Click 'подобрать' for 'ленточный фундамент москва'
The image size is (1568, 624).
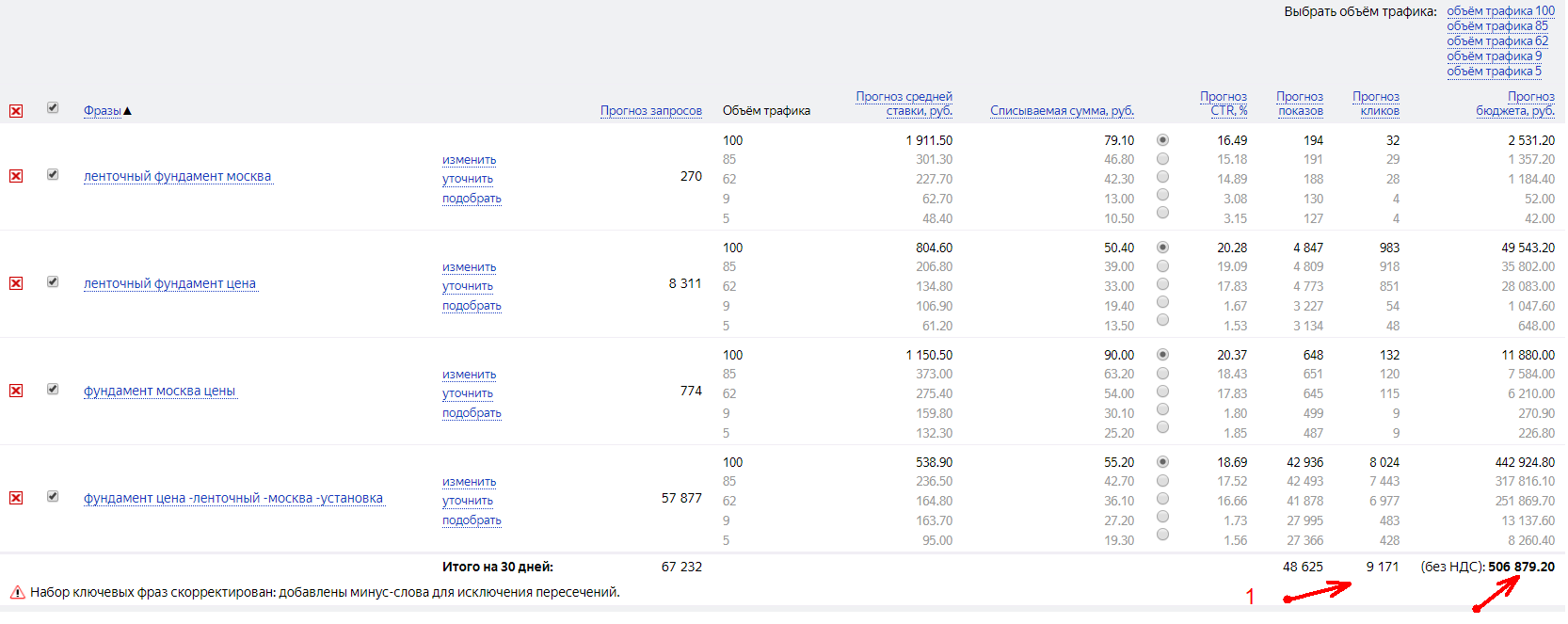point(472,199)
